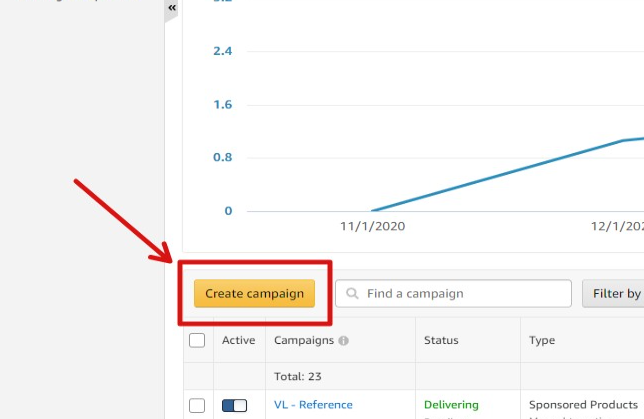Click the 1.6 value on chart axis
This screenshot has height=419, width=644.
[x=222, y=105]
